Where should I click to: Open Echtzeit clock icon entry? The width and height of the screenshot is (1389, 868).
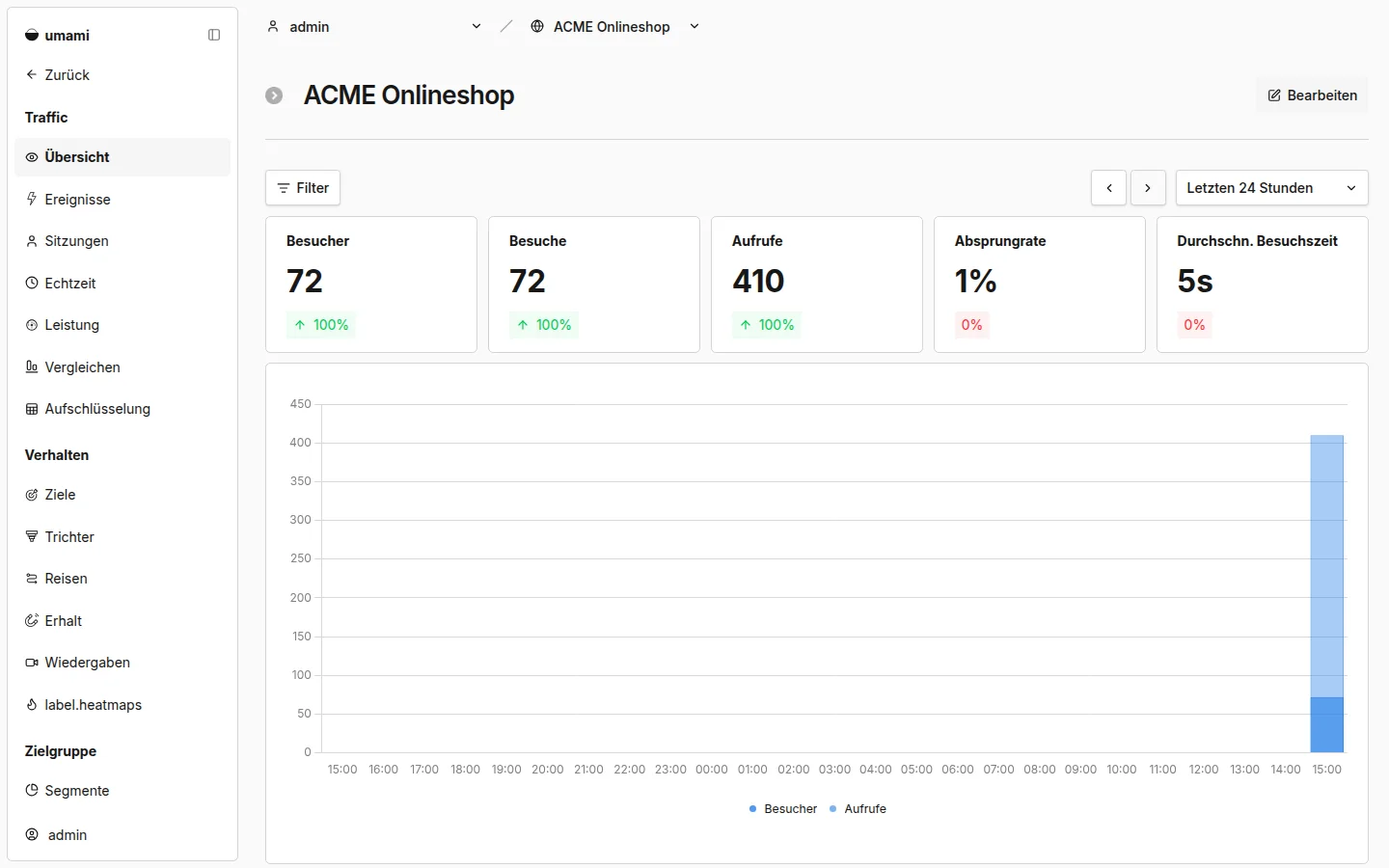click(32, 283)
